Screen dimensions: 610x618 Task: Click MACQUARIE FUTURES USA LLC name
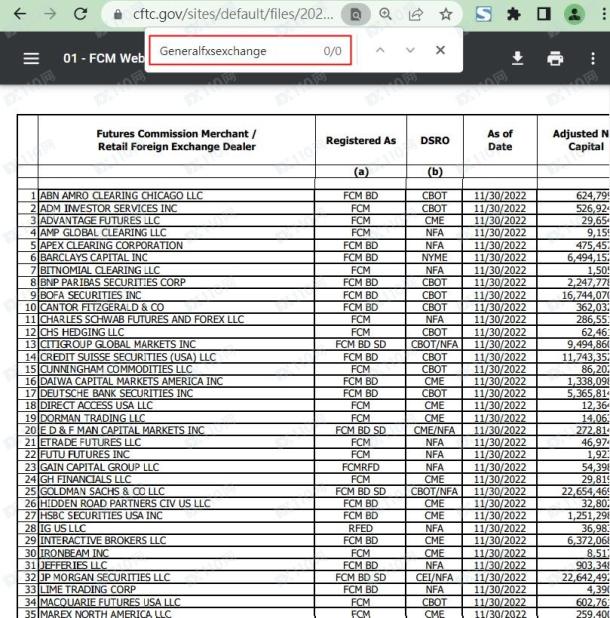(x=110, y=602)
